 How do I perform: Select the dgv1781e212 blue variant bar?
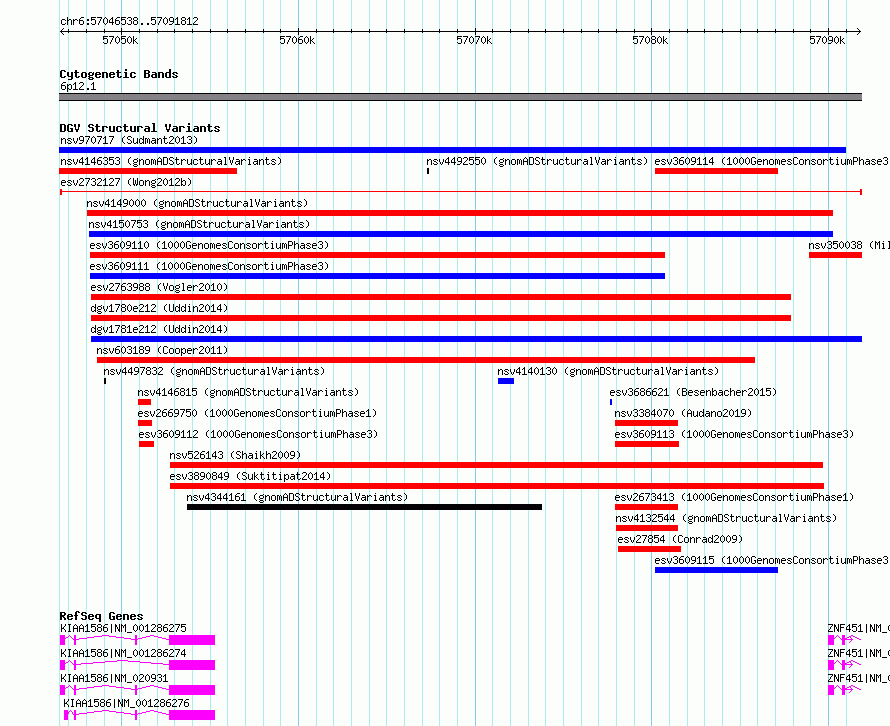tap(477, 339)
